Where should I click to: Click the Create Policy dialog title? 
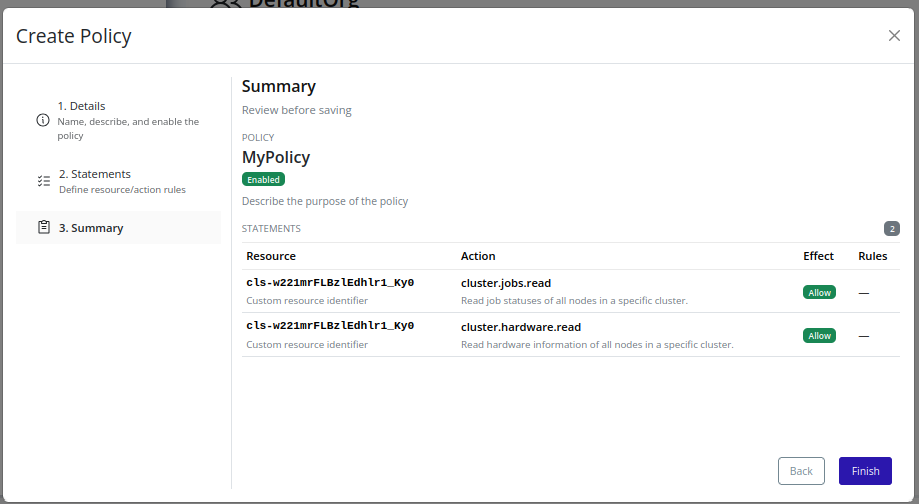coord(74,36)
